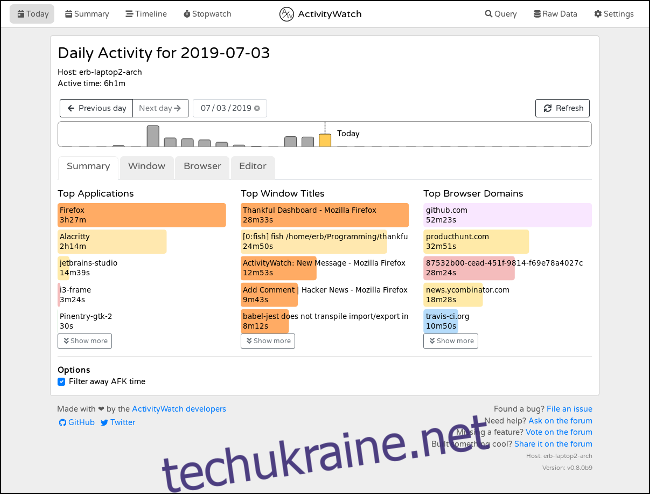Open the Query page

(x=501, y=14)
